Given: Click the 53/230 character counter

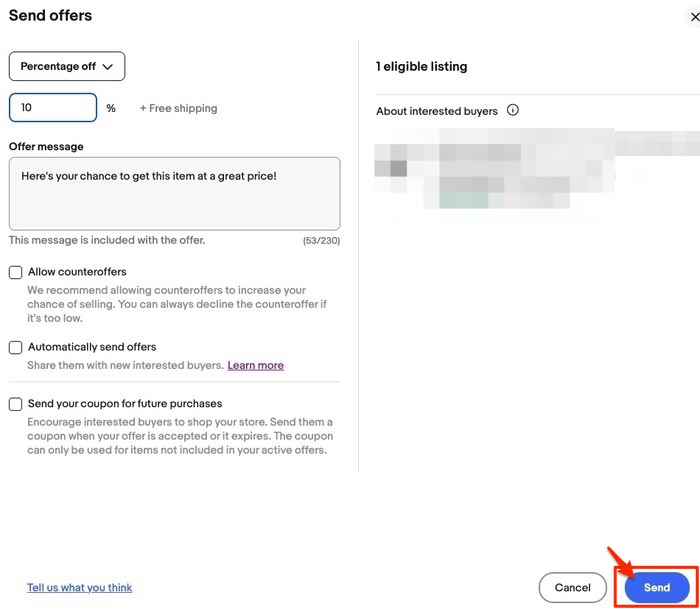Looking at the screenshot, I should coord(321,241).
